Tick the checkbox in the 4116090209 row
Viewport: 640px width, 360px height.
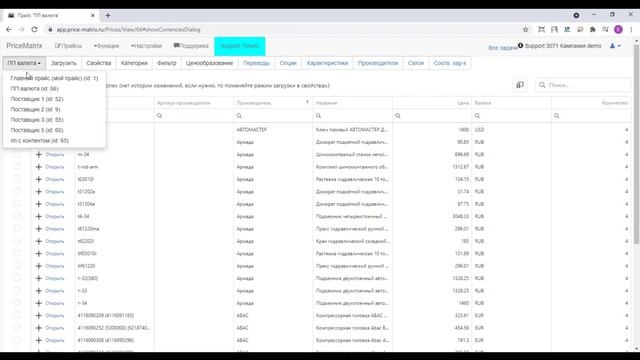tap(17, 315)
